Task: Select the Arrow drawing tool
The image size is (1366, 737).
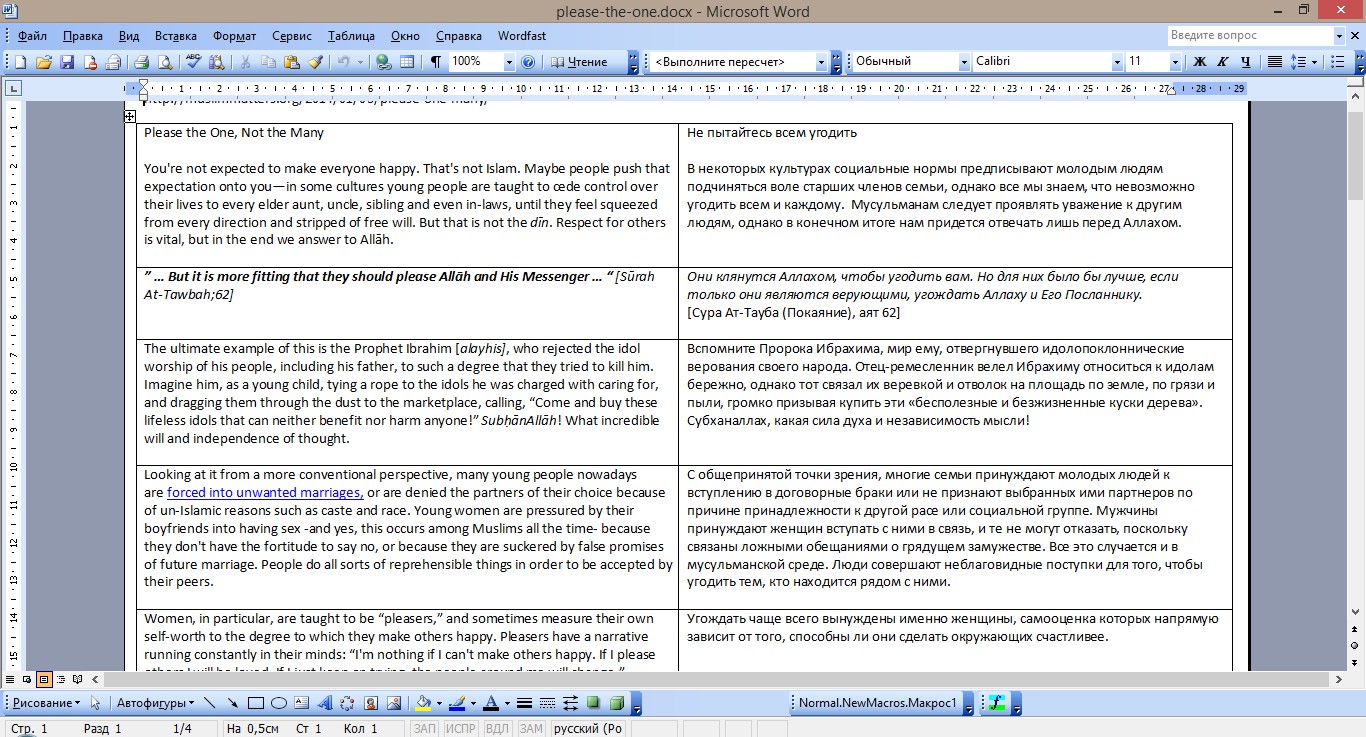Action: (x=233, y=703)
